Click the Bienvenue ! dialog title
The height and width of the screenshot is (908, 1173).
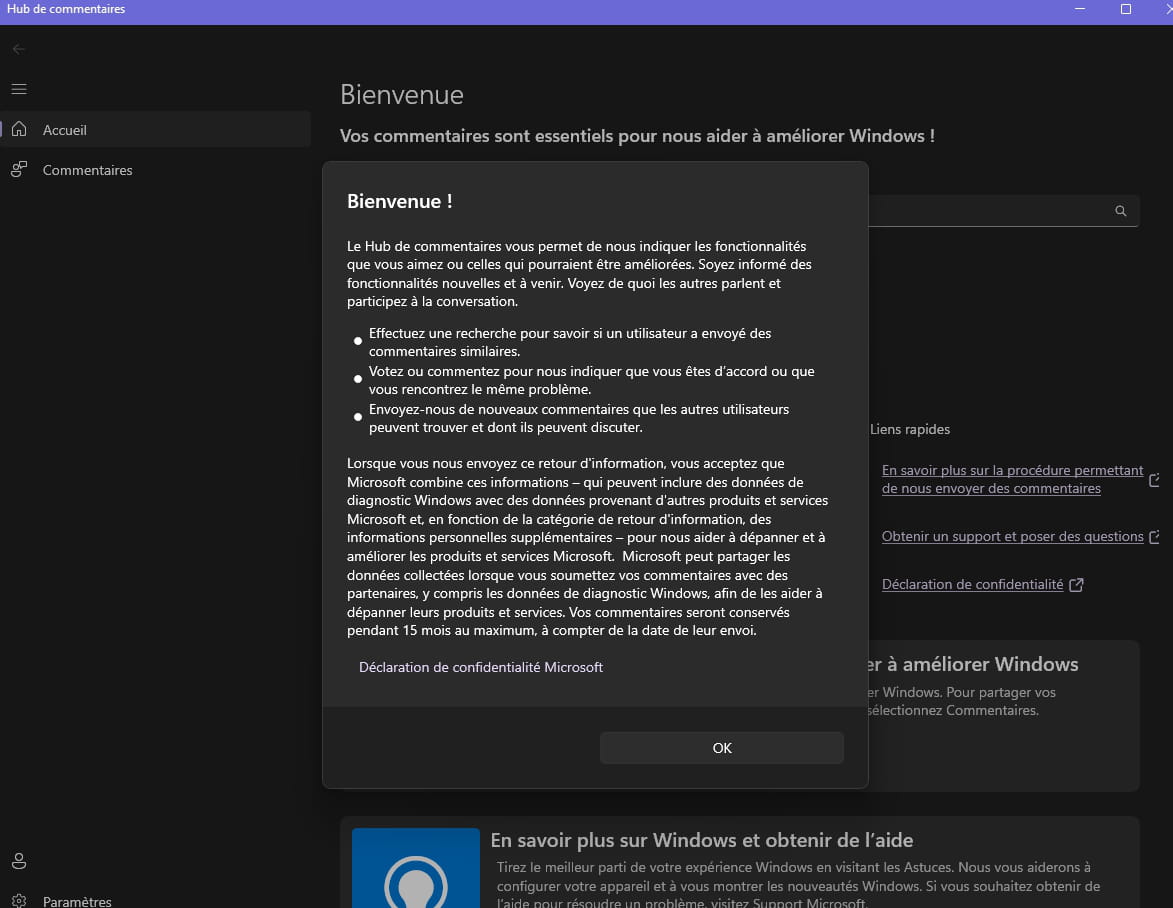[x=399, y=201]
